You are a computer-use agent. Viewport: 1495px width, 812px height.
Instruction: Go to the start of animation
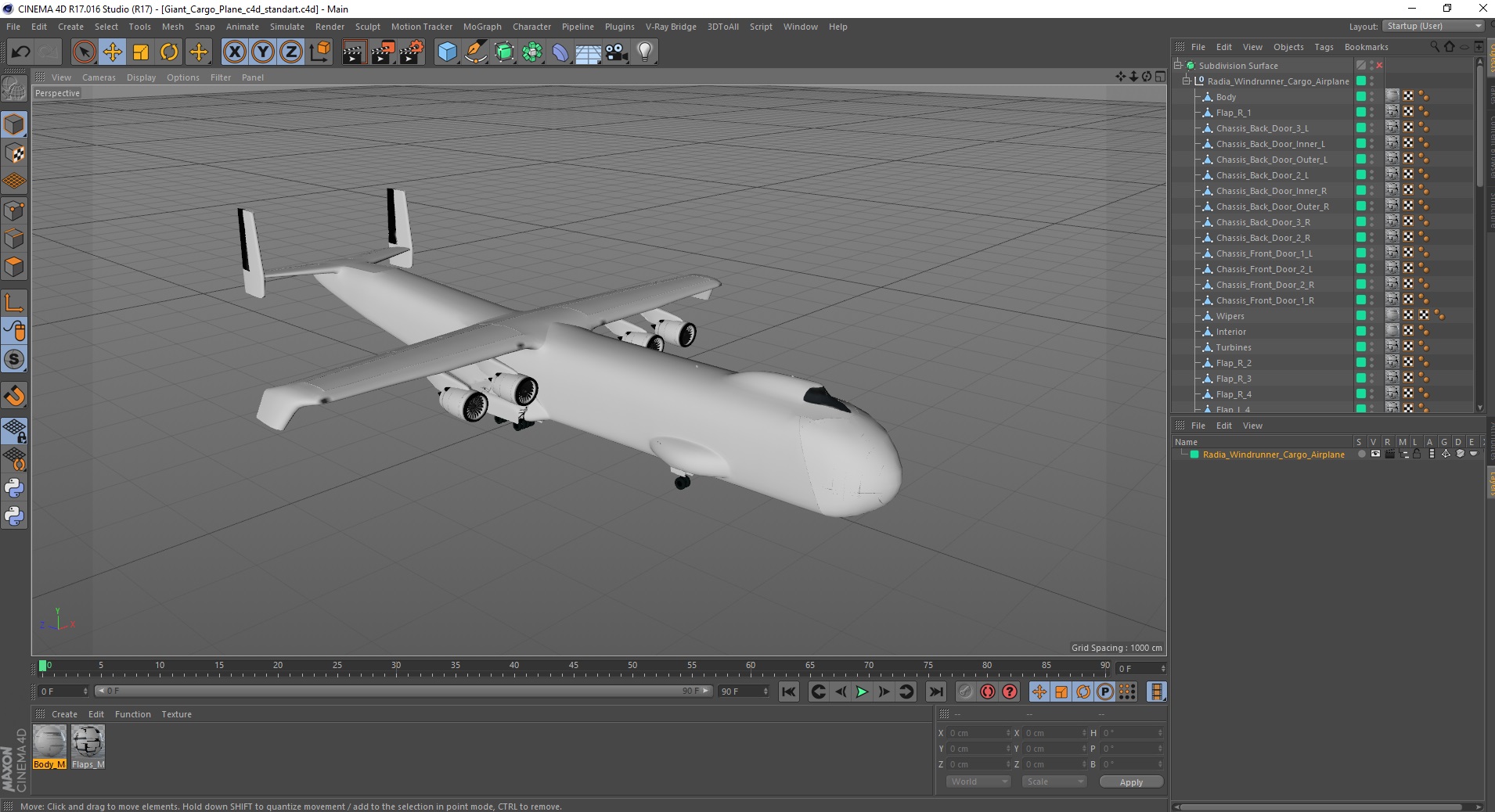pyautogui.click(x=789, y=692)
